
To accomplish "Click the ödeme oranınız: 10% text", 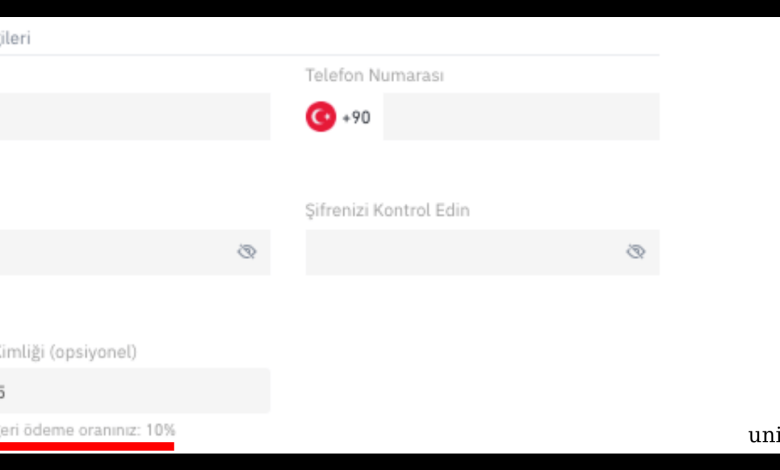I will click(x=99, y=430).
